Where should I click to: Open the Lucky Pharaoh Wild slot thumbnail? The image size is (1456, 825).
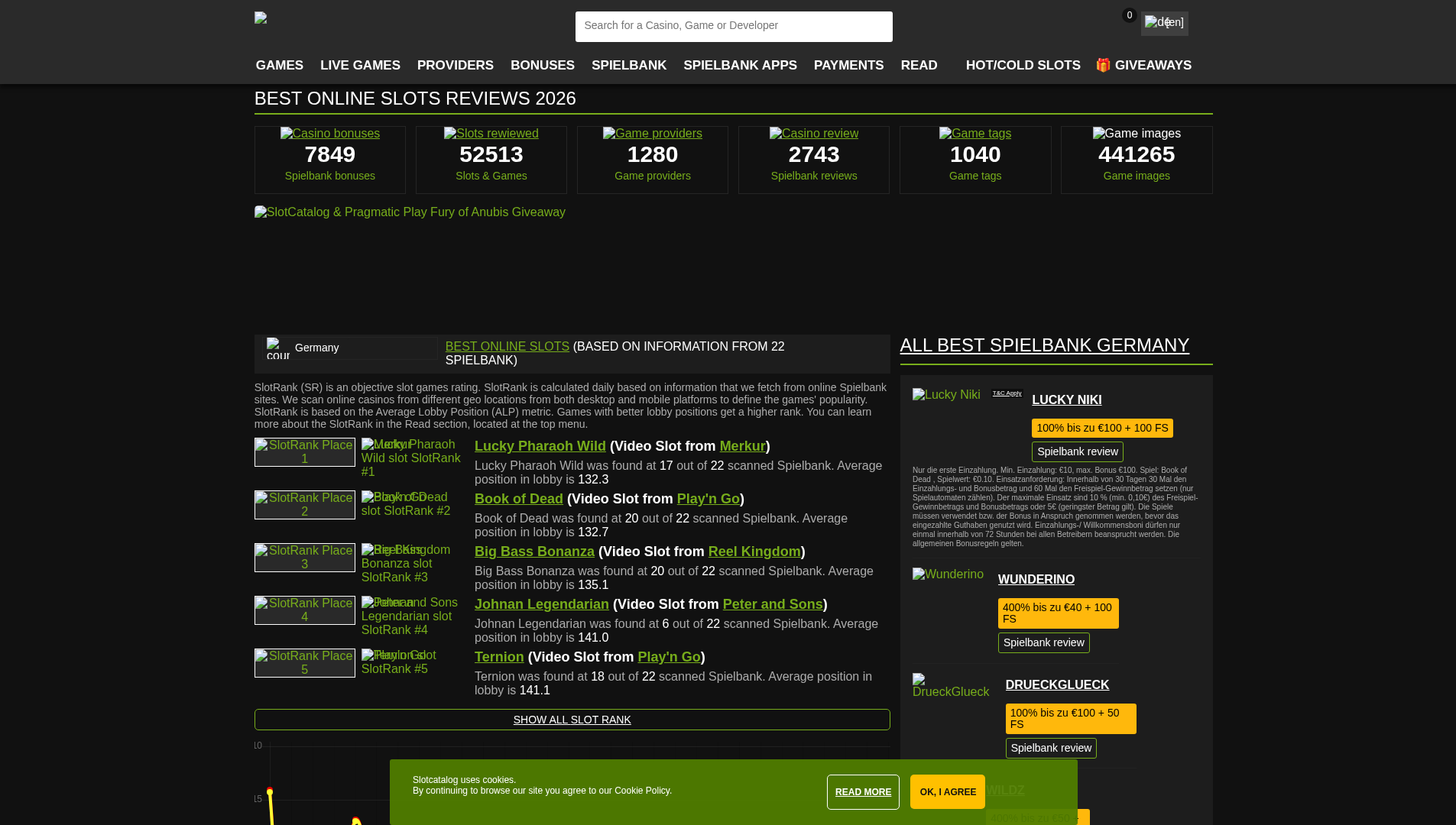pyautogui.click(x=412, y=458)
